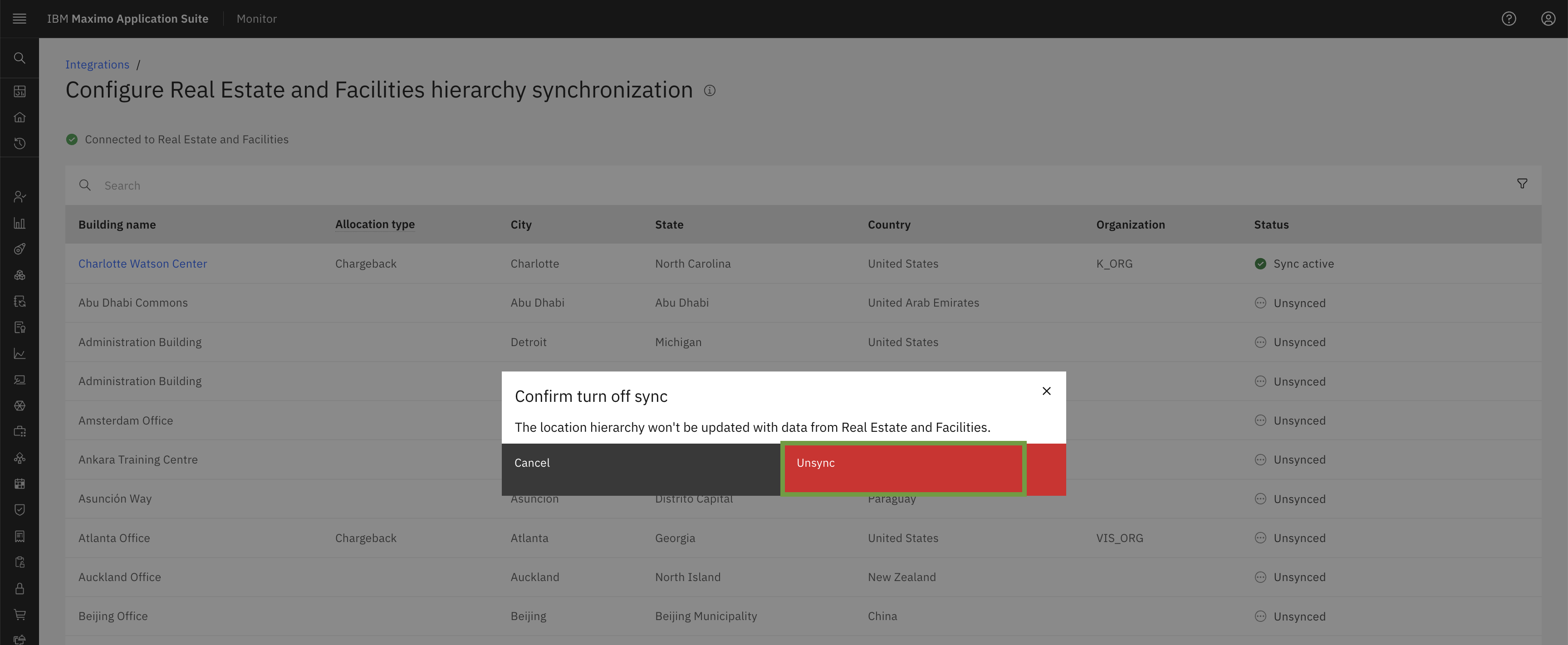Image resolution: width=1568 pixels, height=645 pixels.
Task: Open the recent history clock icon
Action: (20, 144)
